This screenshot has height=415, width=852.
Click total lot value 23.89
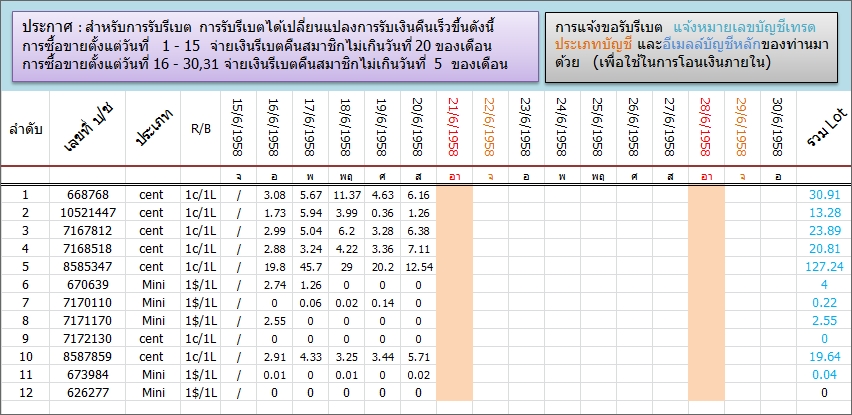[x=824, y=231]
